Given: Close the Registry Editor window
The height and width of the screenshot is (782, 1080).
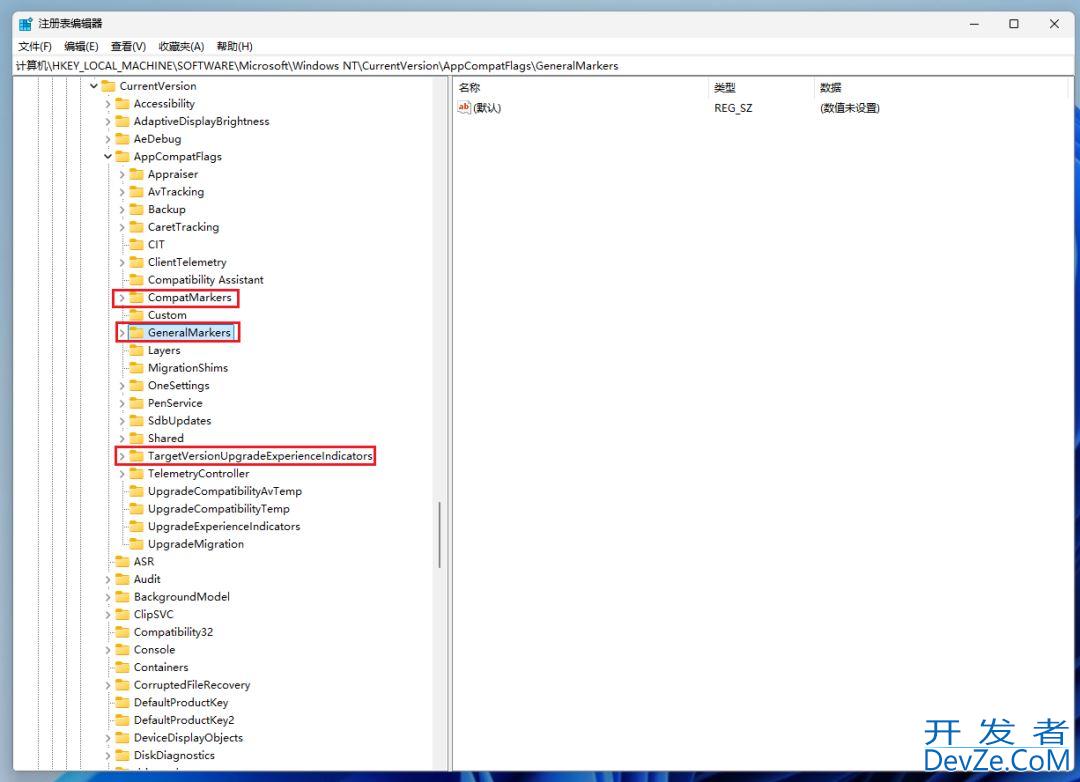Looking at the screenshot, I should [x=1054, y=24].
